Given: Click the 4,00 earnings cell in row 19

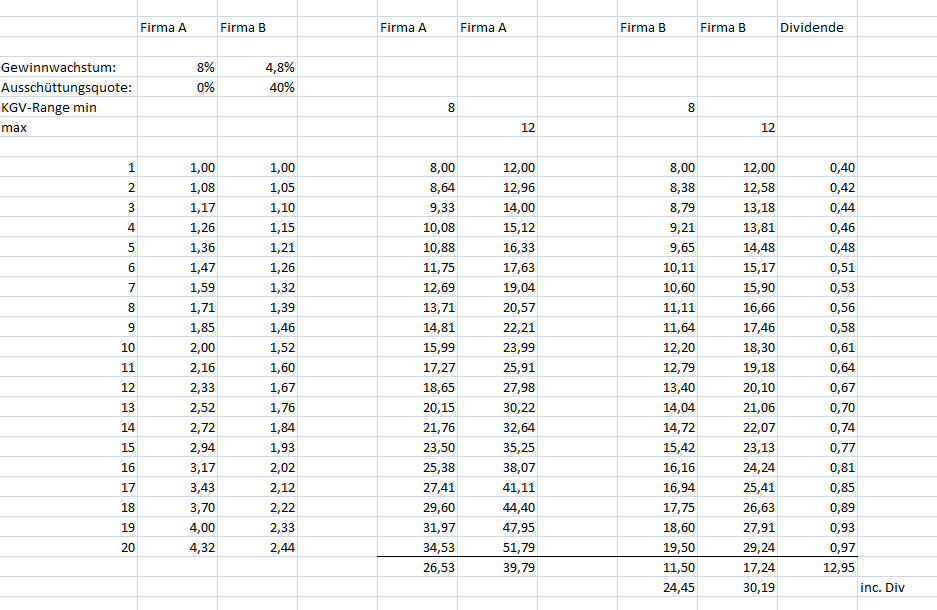Looking at the screenshot, I should click(x=177, y=528).
